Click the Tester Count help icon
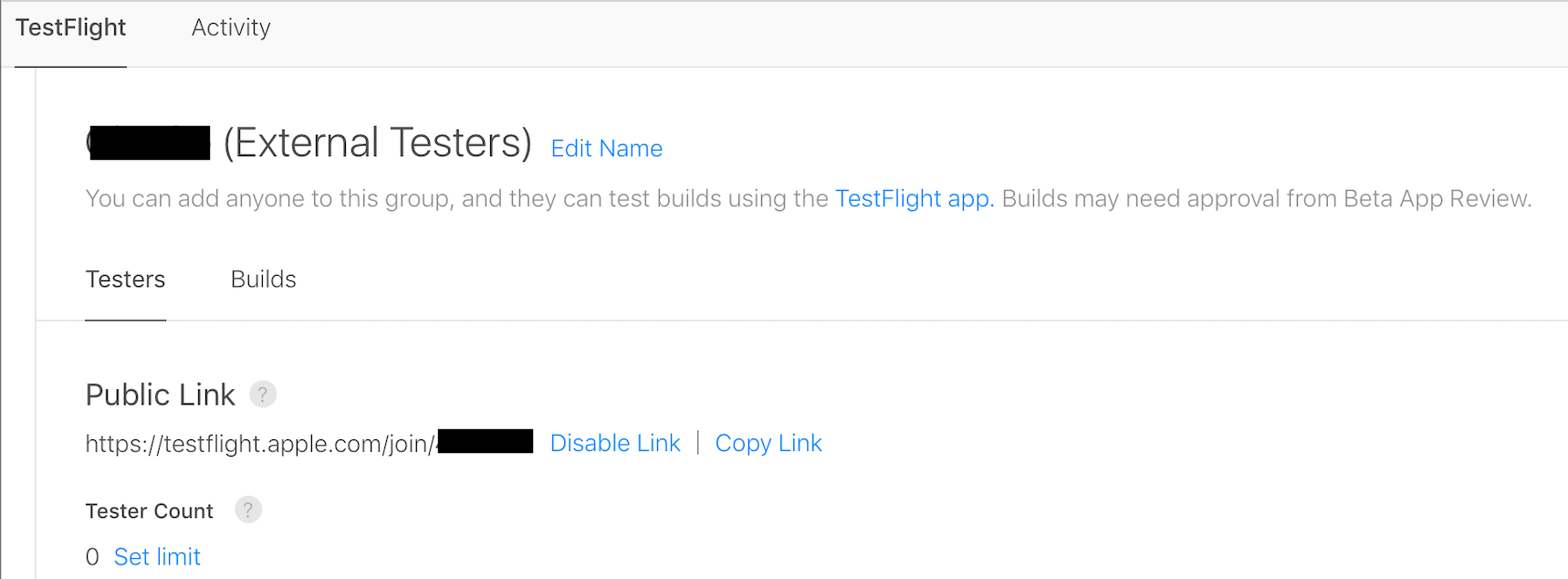 pyautogui.click(x=248, y=510)
